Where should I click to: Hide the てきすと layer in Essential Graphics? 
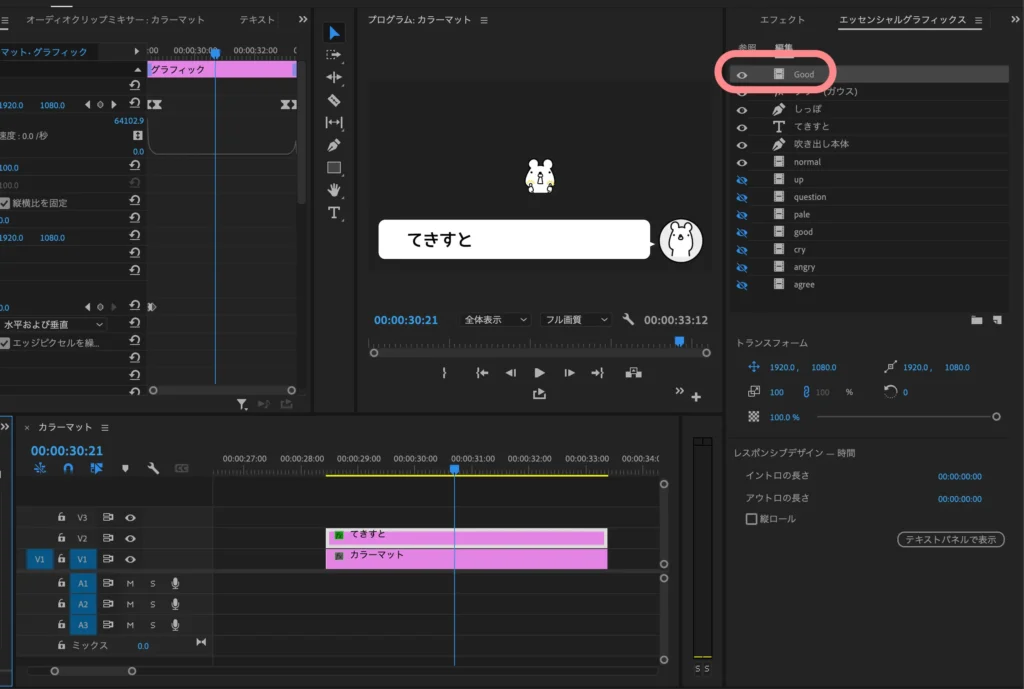[742, 127]
